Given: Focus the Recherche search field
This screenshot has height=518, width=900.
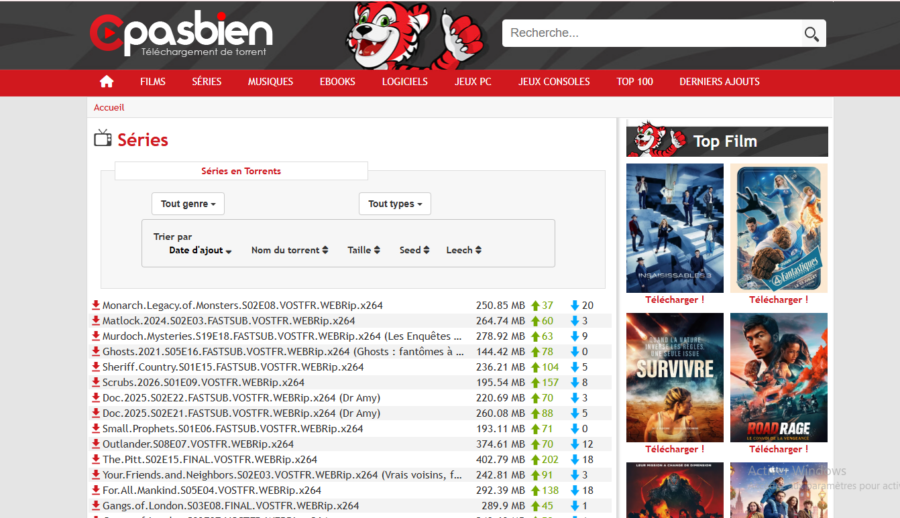Looking at the screenshot, I should click(650, 33).
